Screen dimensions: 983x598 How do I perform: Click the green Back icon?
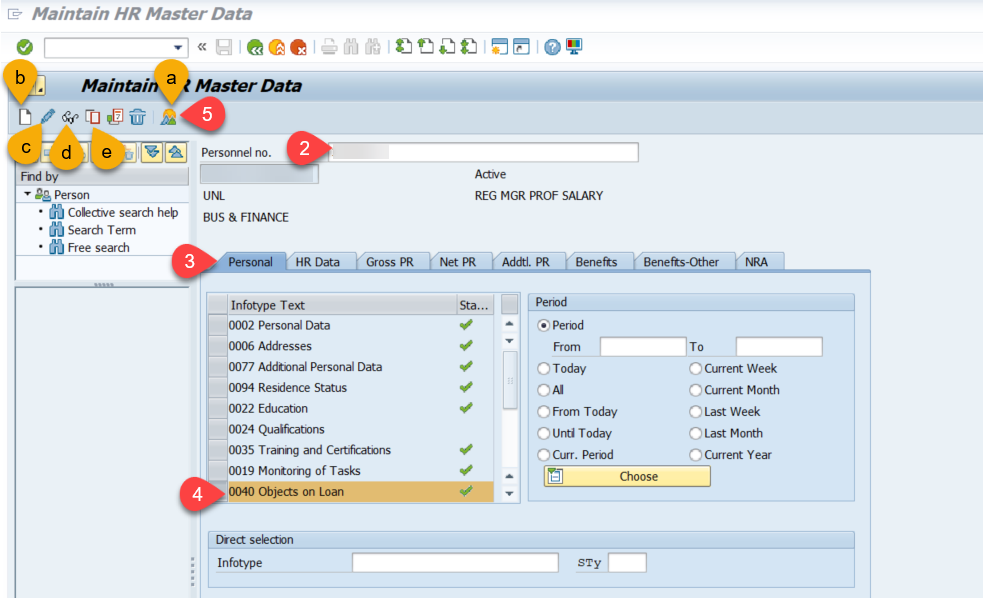pos(255,47)
